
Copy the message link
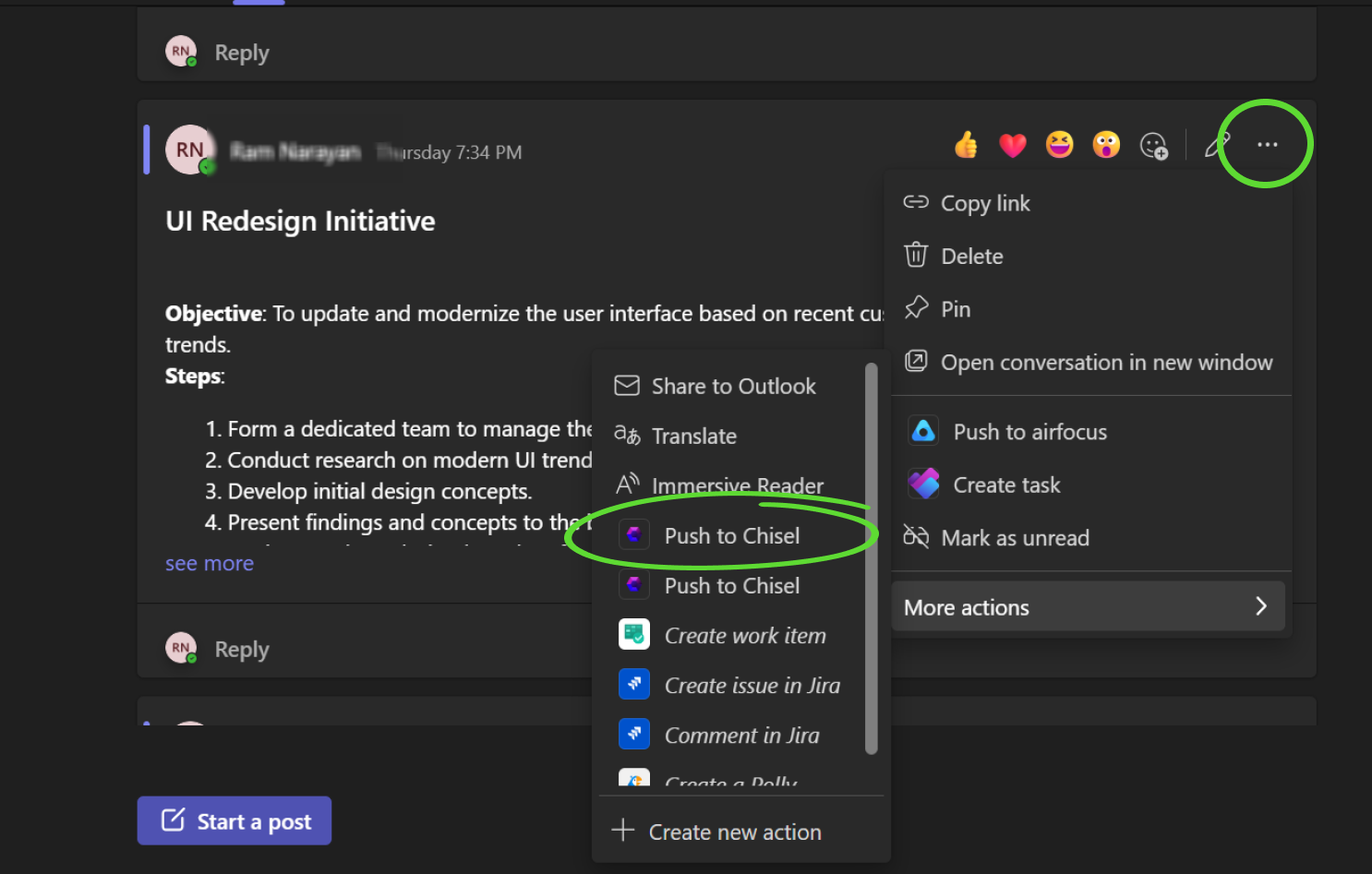(x=985, y=203)
